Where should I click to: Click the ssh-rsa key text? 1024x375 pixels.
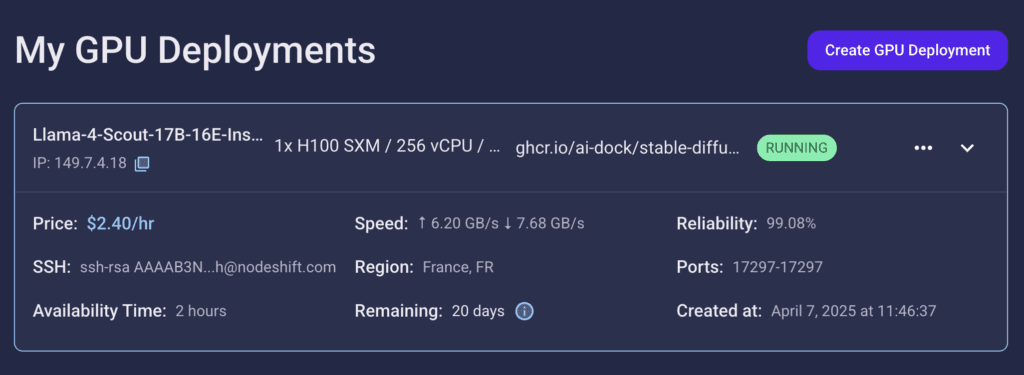[x=208, y=267]
